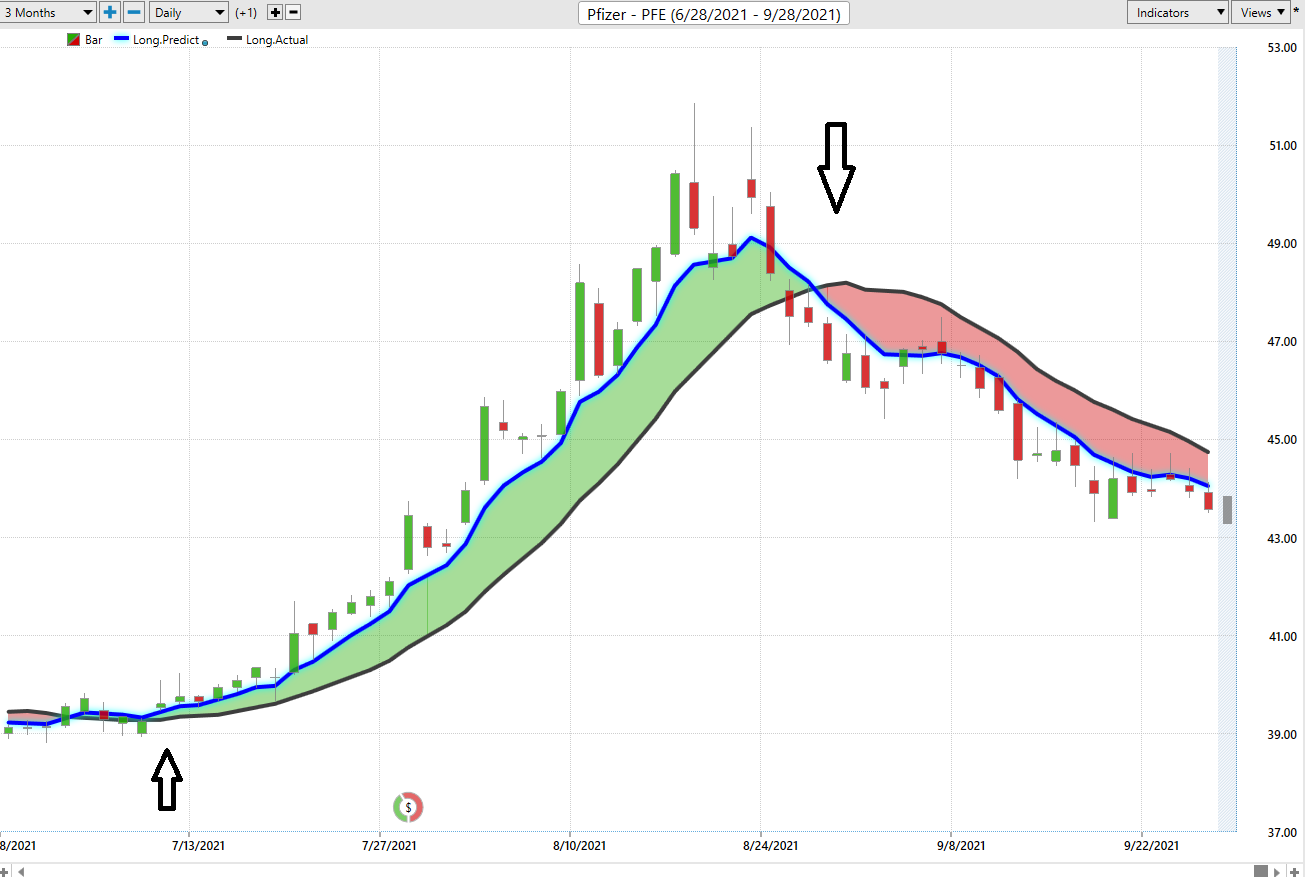Click the small dot beside Long.Predict
This screenshot has width=1305, height=877.
pyautogui.click(x=205, y=43)
